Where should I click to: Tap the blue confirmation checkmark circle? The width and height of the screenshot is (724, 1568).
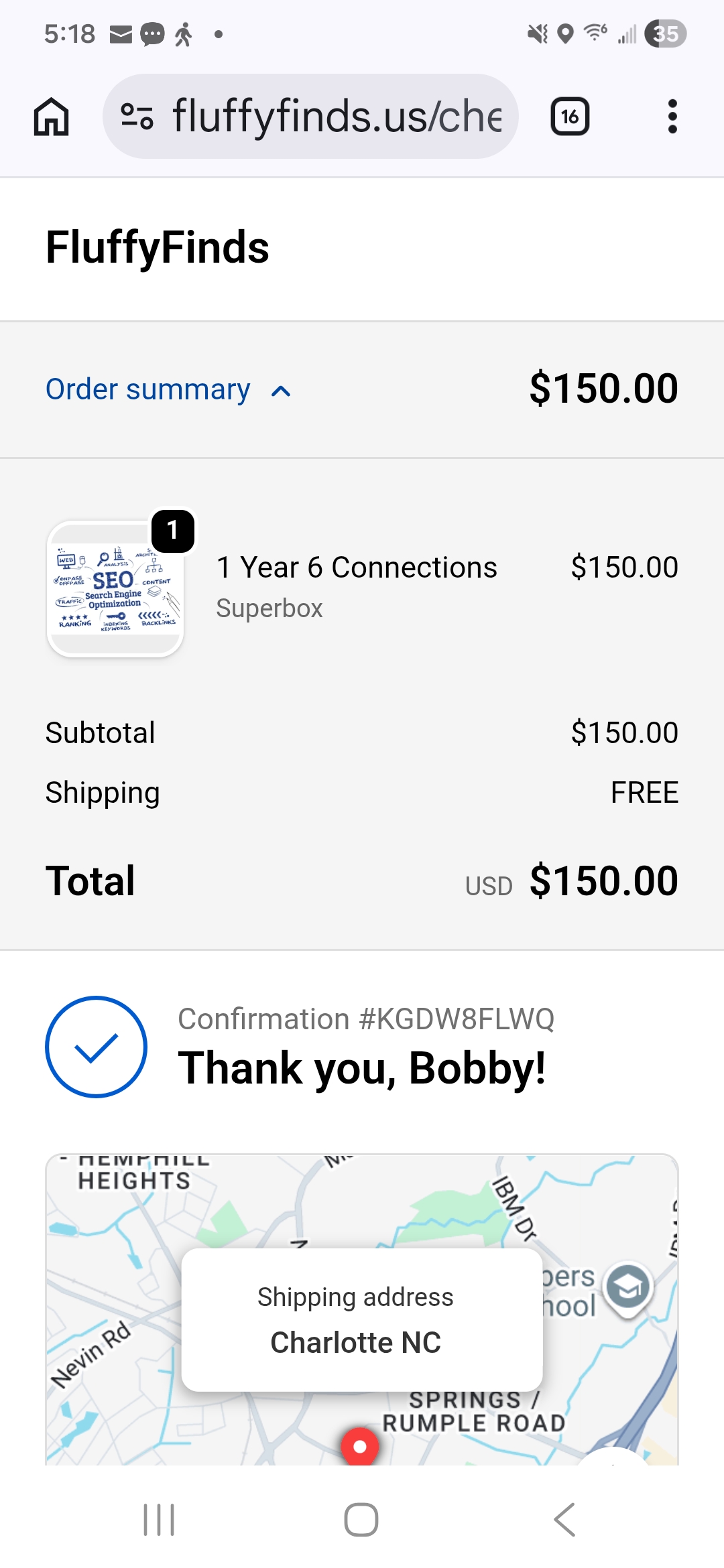97,1047
